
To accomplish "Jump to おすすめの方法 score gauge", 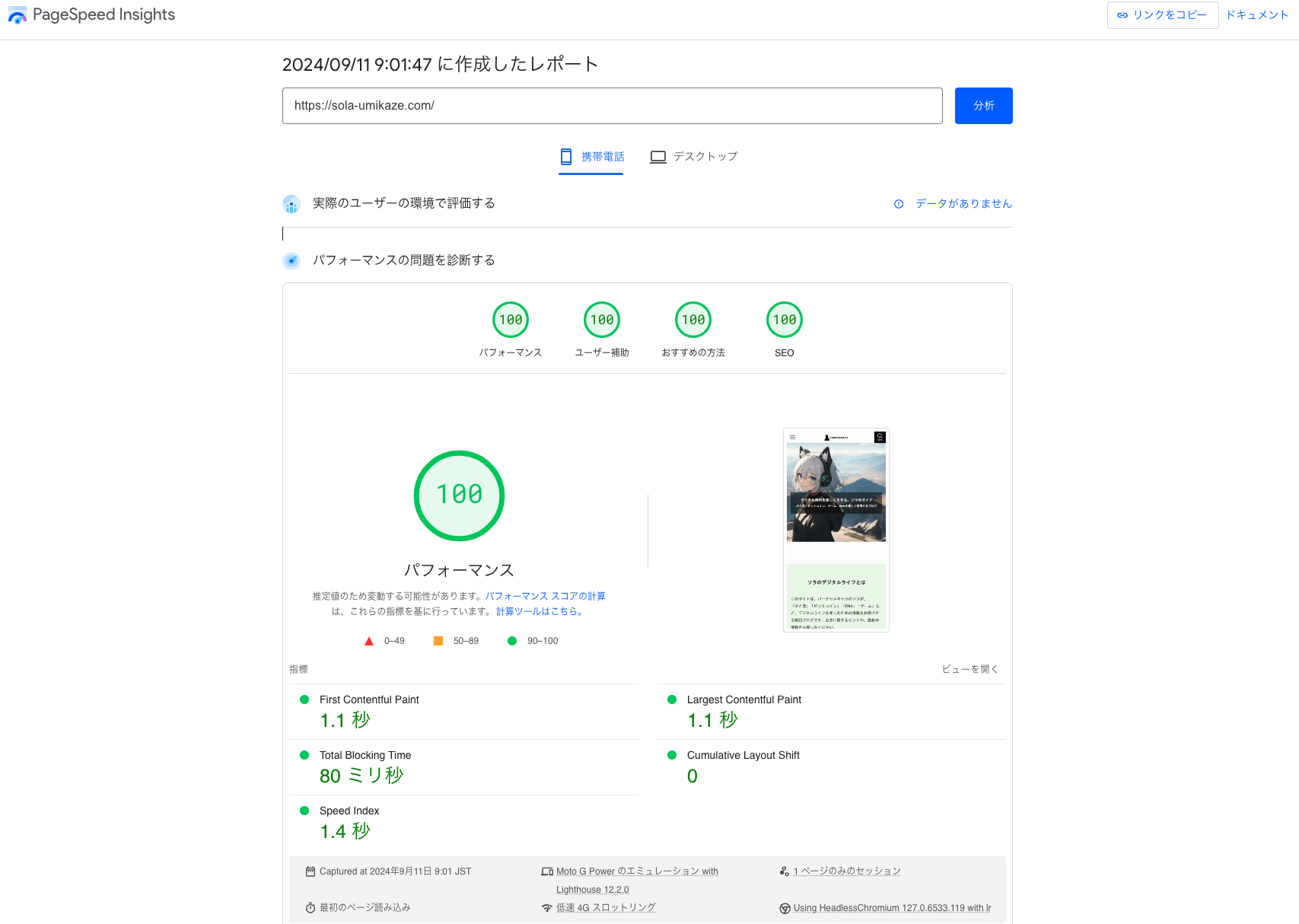I will pyautogui.click(x=693, y=320).
